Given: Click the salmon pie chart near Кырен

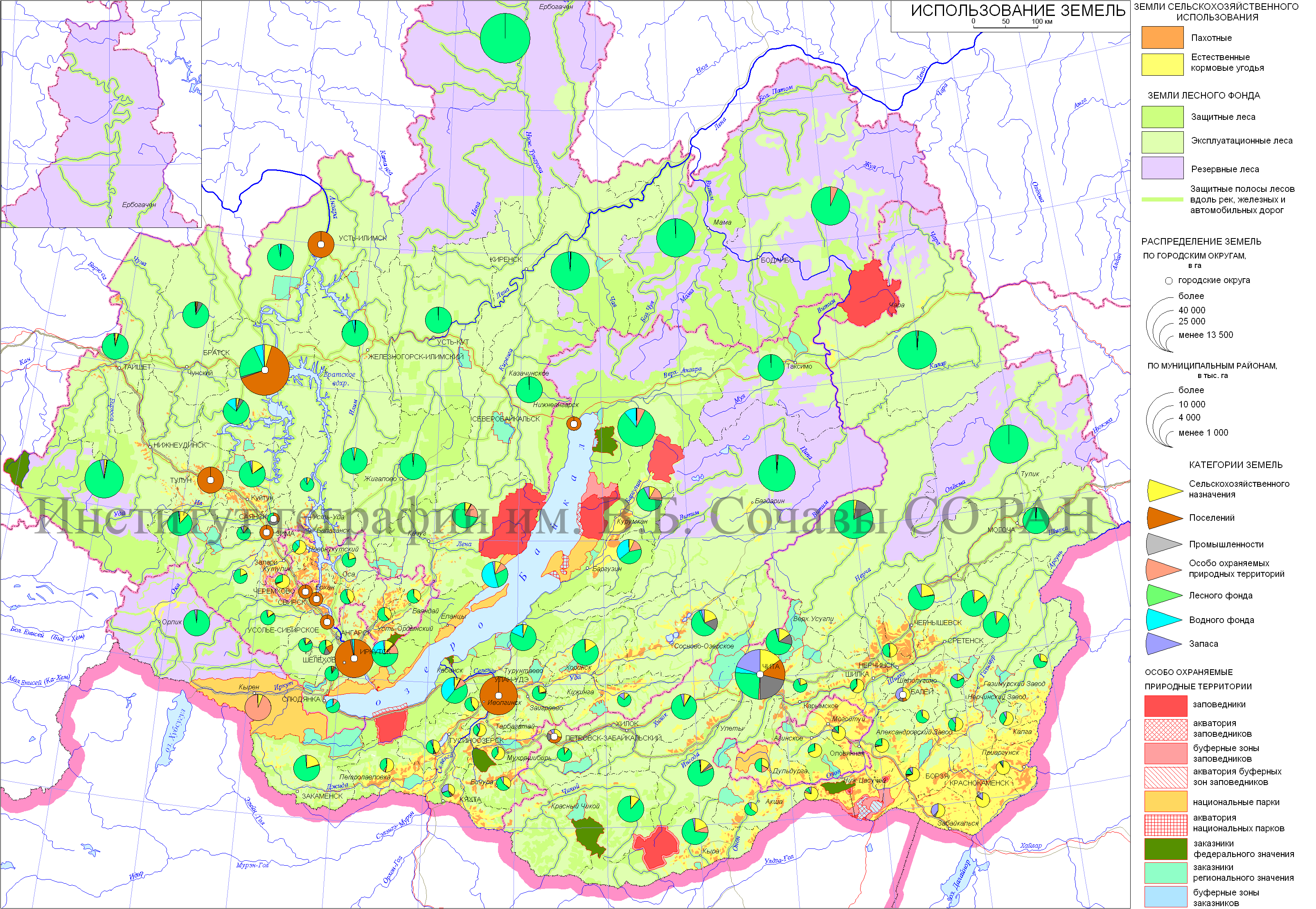Looking at the screenshot, I should [x=258, y=707].
